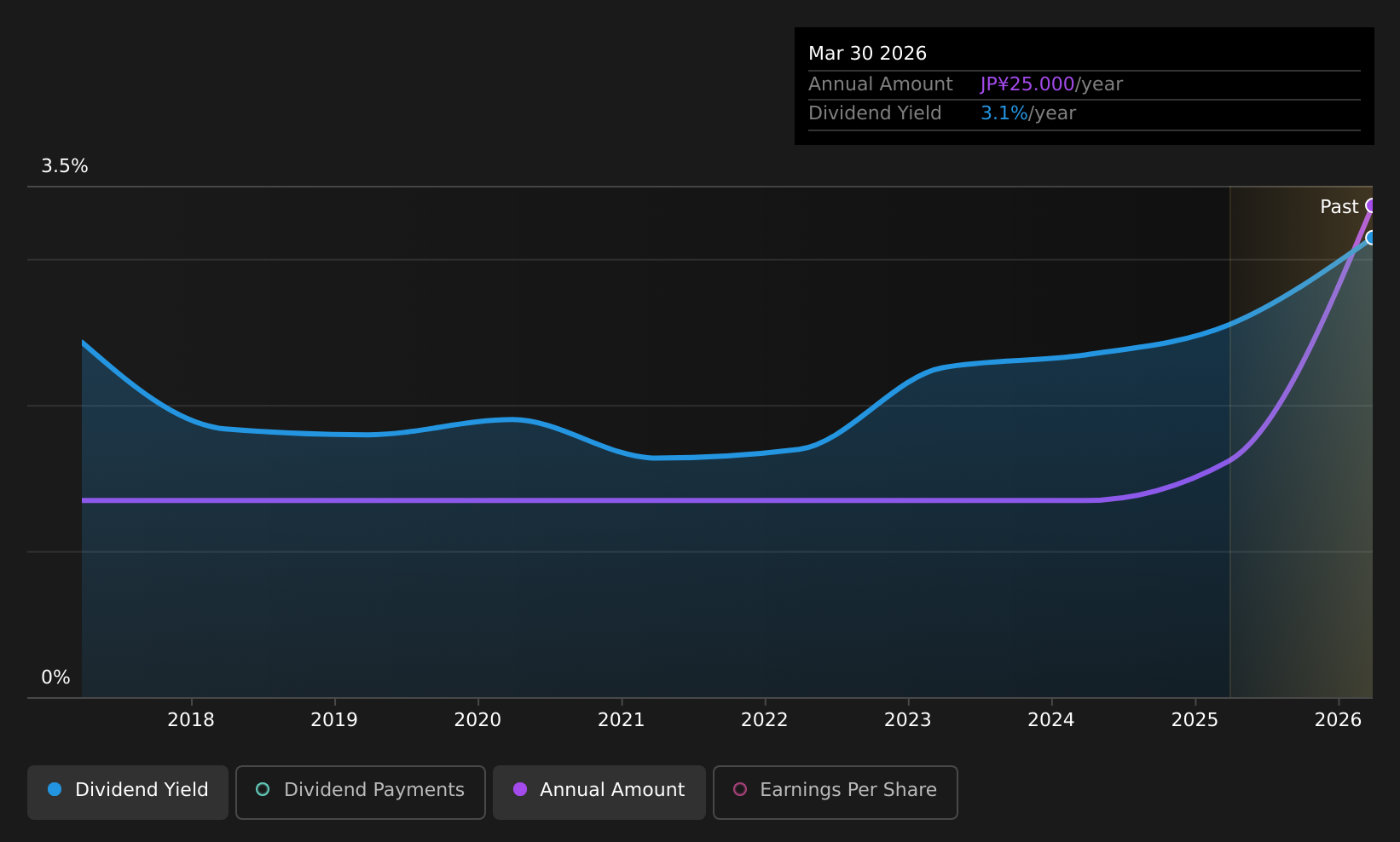Click the 3.1%/year tooltip value
Viewport: 1400px width, 842px height.
[x=1028, y=113]
